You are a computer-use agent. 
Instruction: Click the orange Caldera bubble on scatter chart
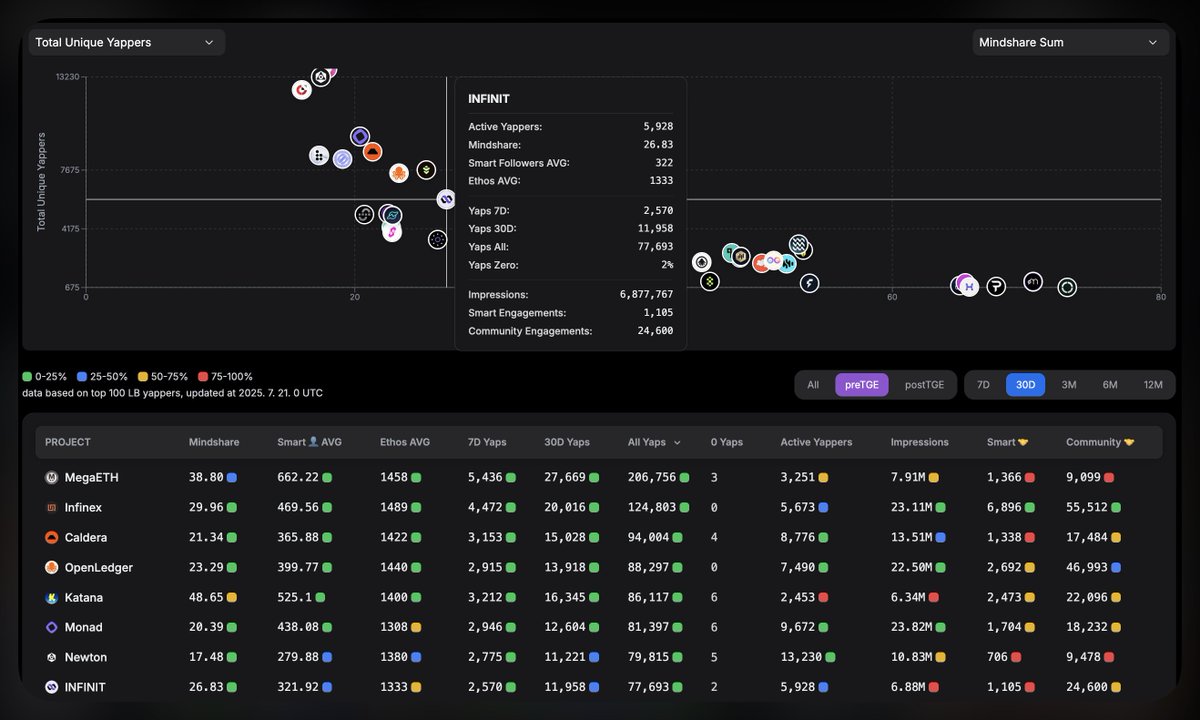[372, 152]
